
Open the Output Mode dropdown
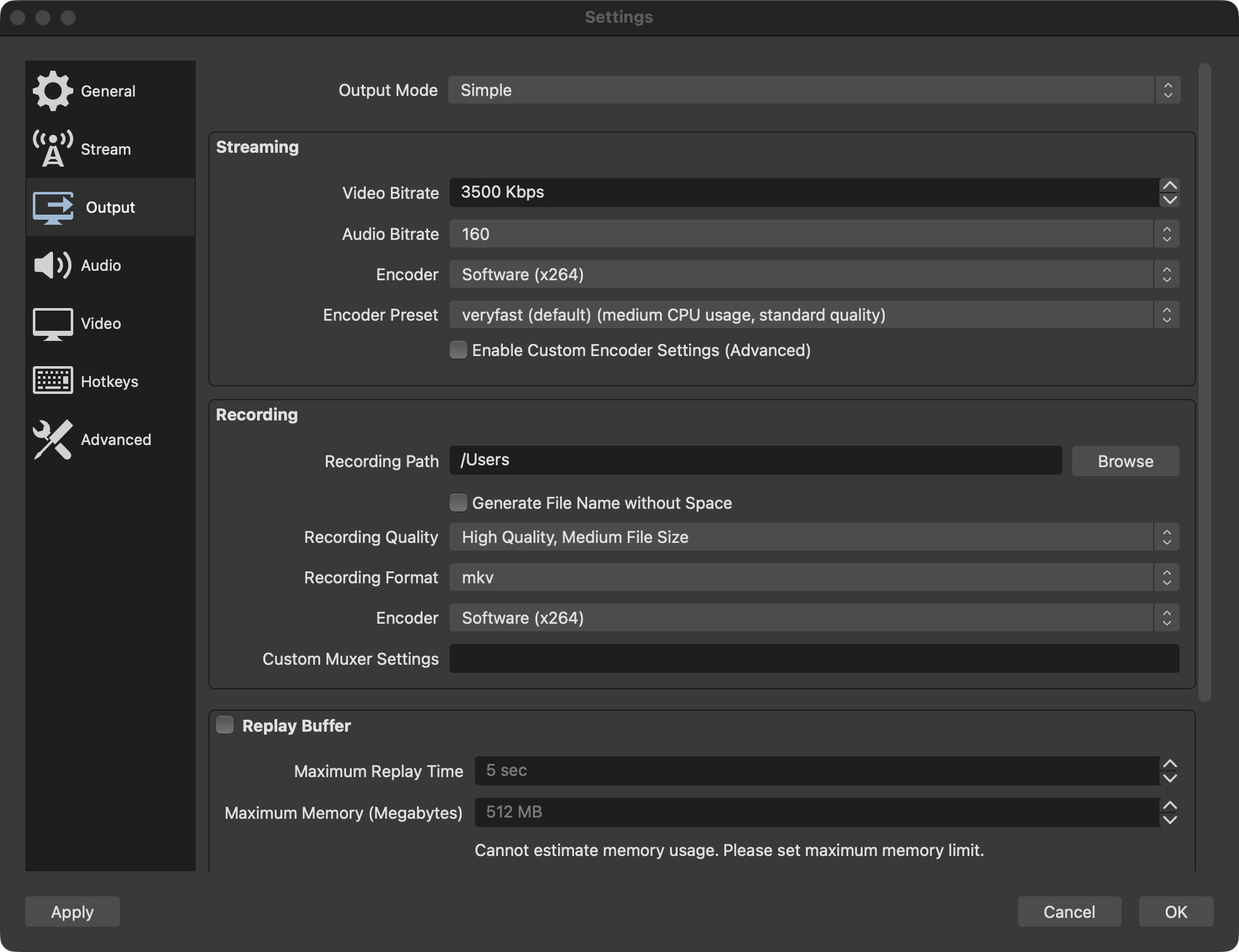click(x=813, y=90)
